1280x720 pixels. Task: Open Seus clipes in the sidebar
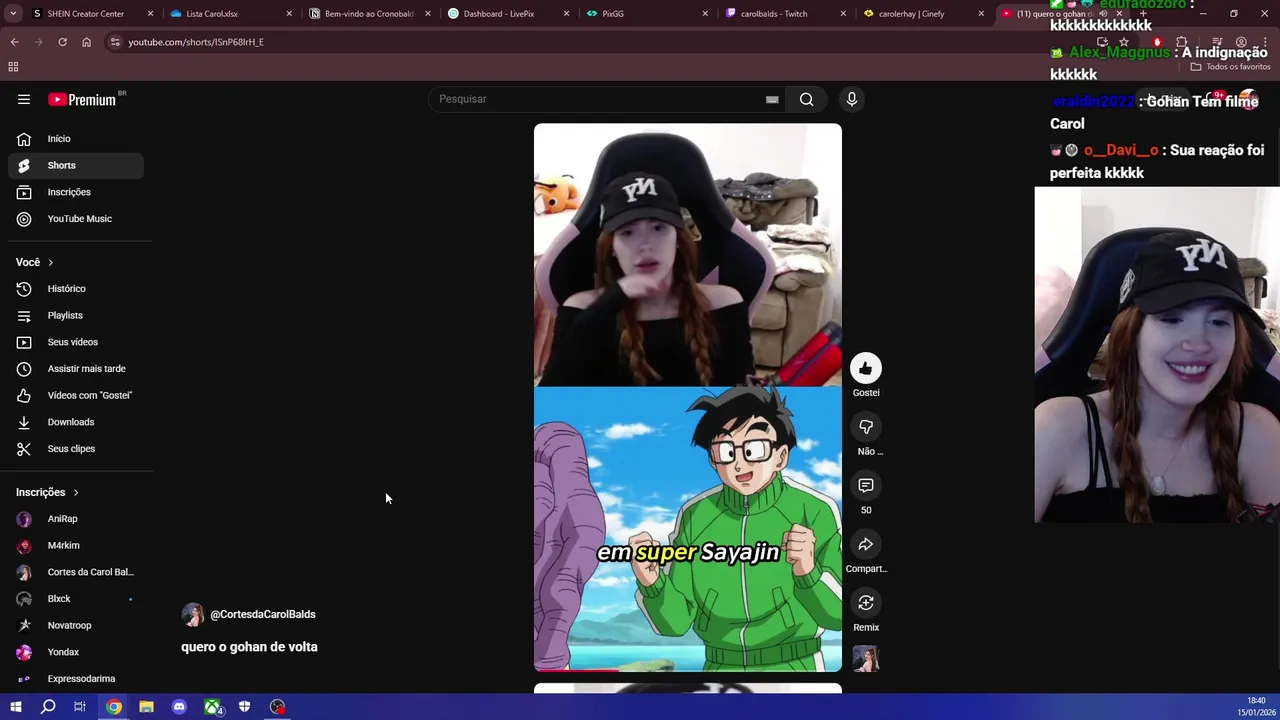coord(76,449)
